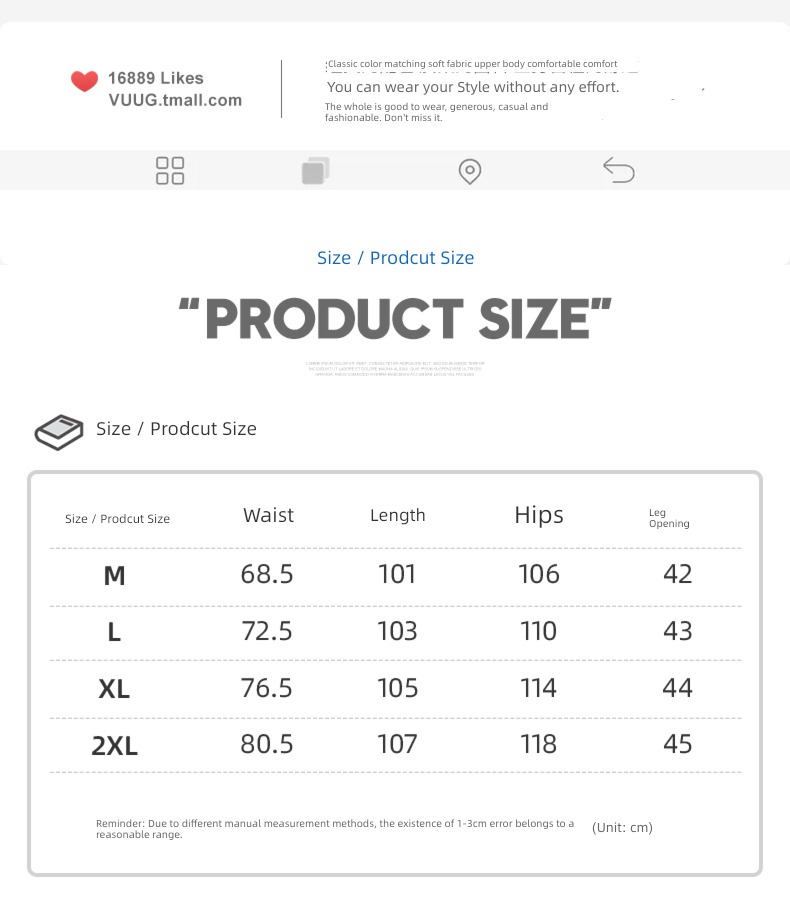The image size is (790, 901).
Task: Click the measurement error reminder text
Action: point(335,829)
